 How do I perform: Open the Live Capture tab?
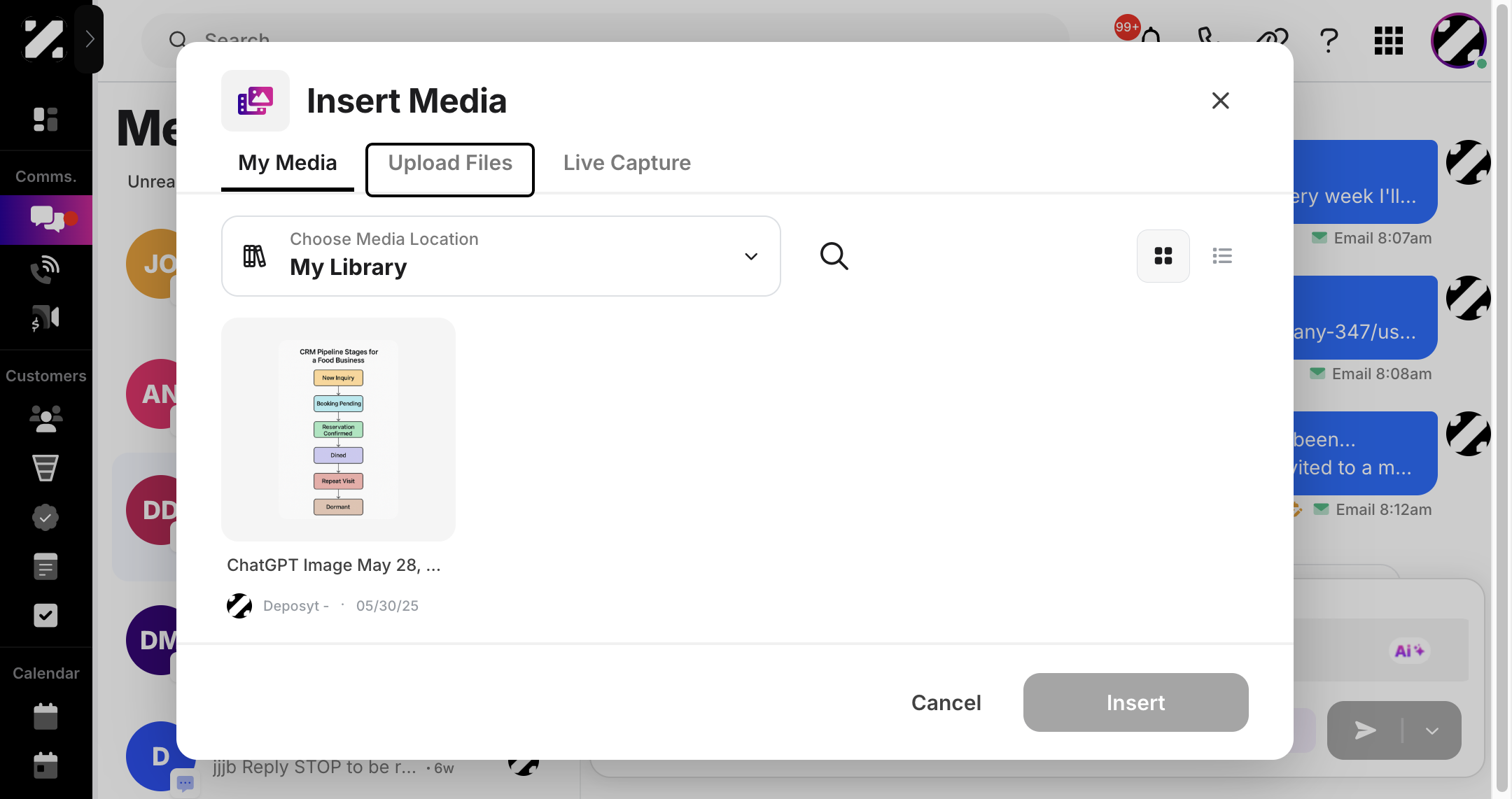point(626,163)
